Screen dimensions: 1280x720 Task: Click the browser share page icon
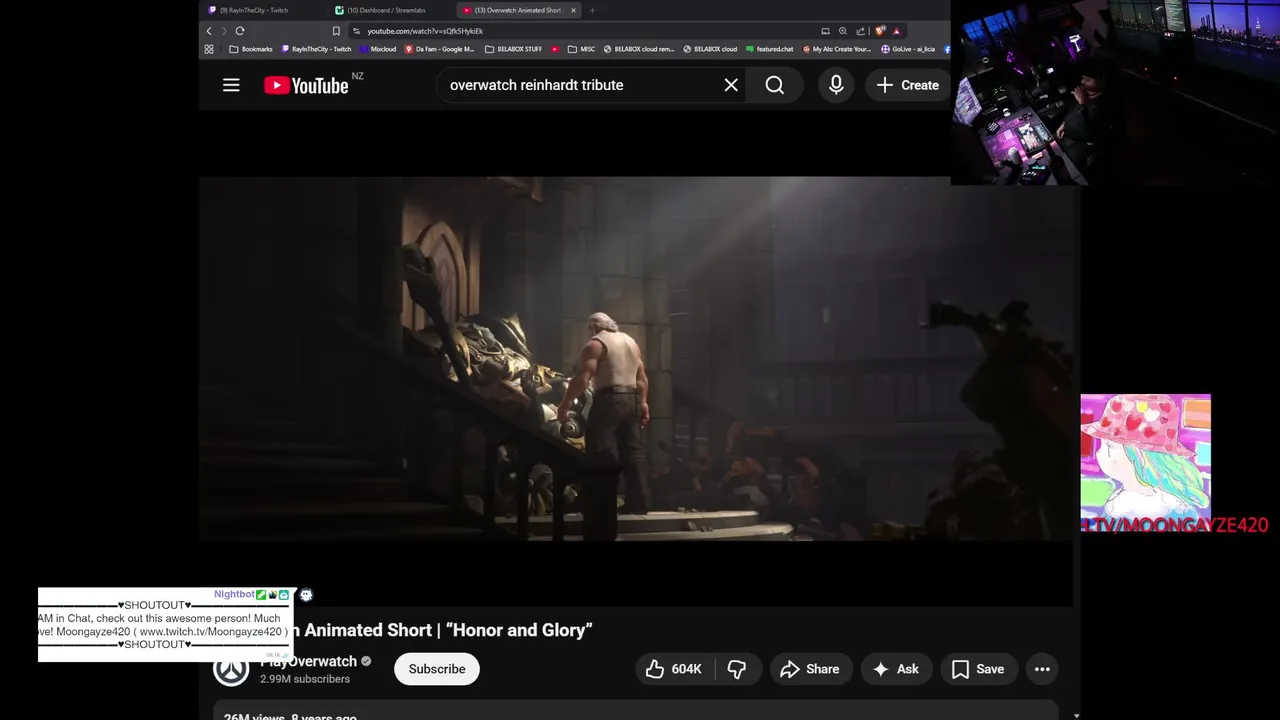pyautogui.click(x=860, y=31)
